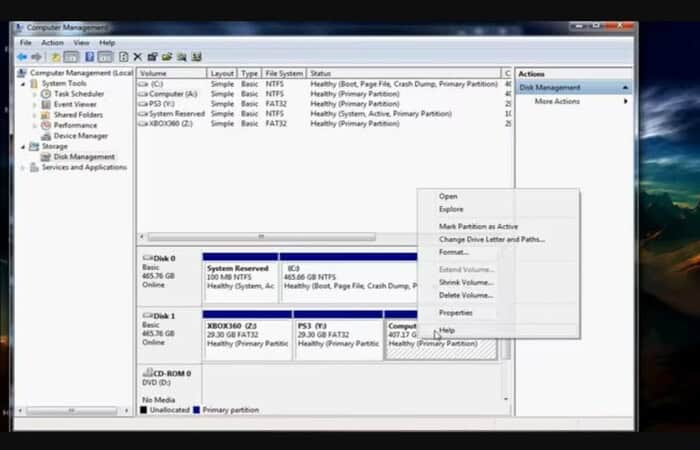Viewport: 700px width, 450px height.
Task: Expand the Shared Folders node
Action: [35, 115]
